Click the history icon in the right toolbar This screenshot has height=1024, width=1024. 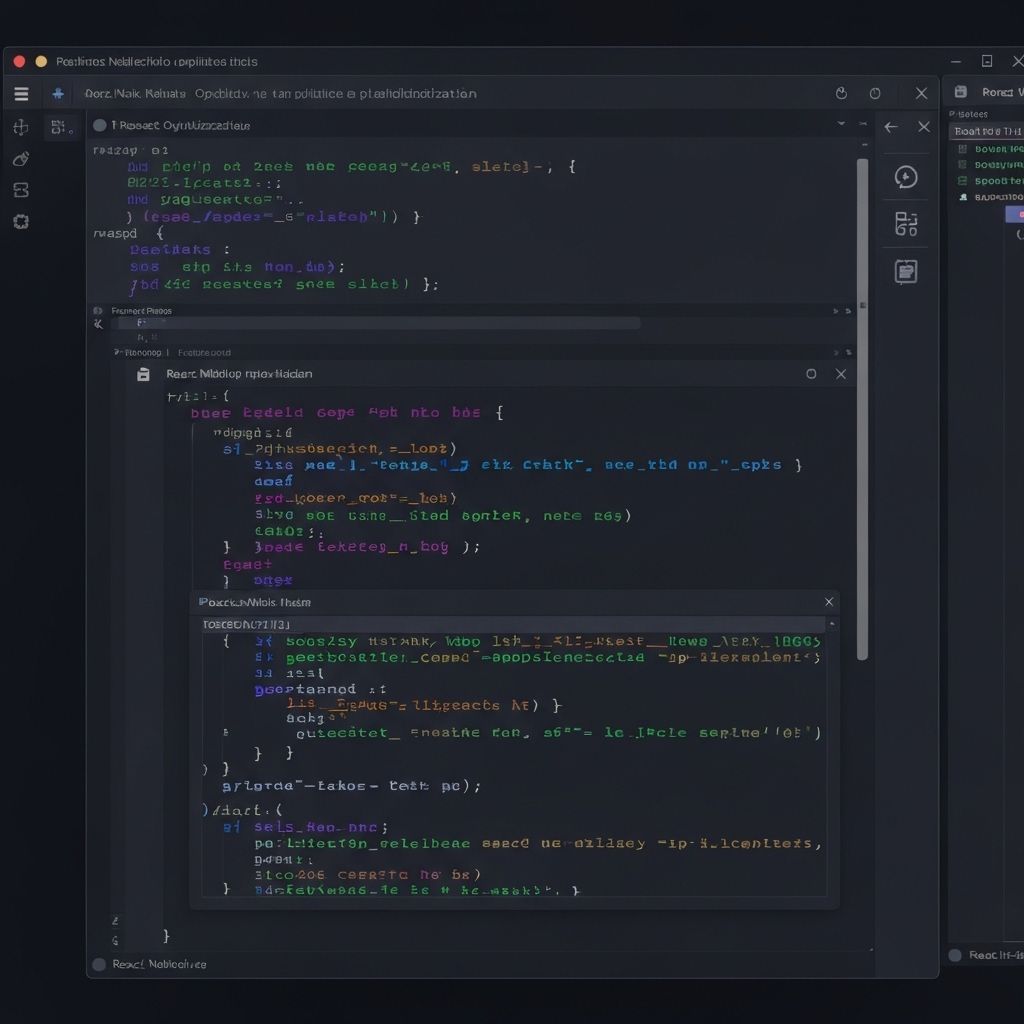tap(905, 177)
